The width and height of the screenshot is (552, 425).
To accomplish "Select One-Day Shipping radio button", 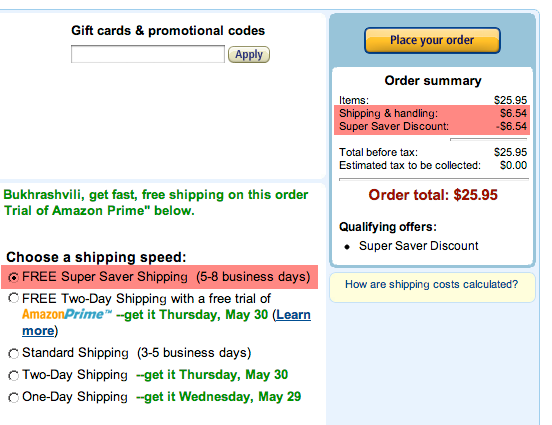I will (13, 397).
